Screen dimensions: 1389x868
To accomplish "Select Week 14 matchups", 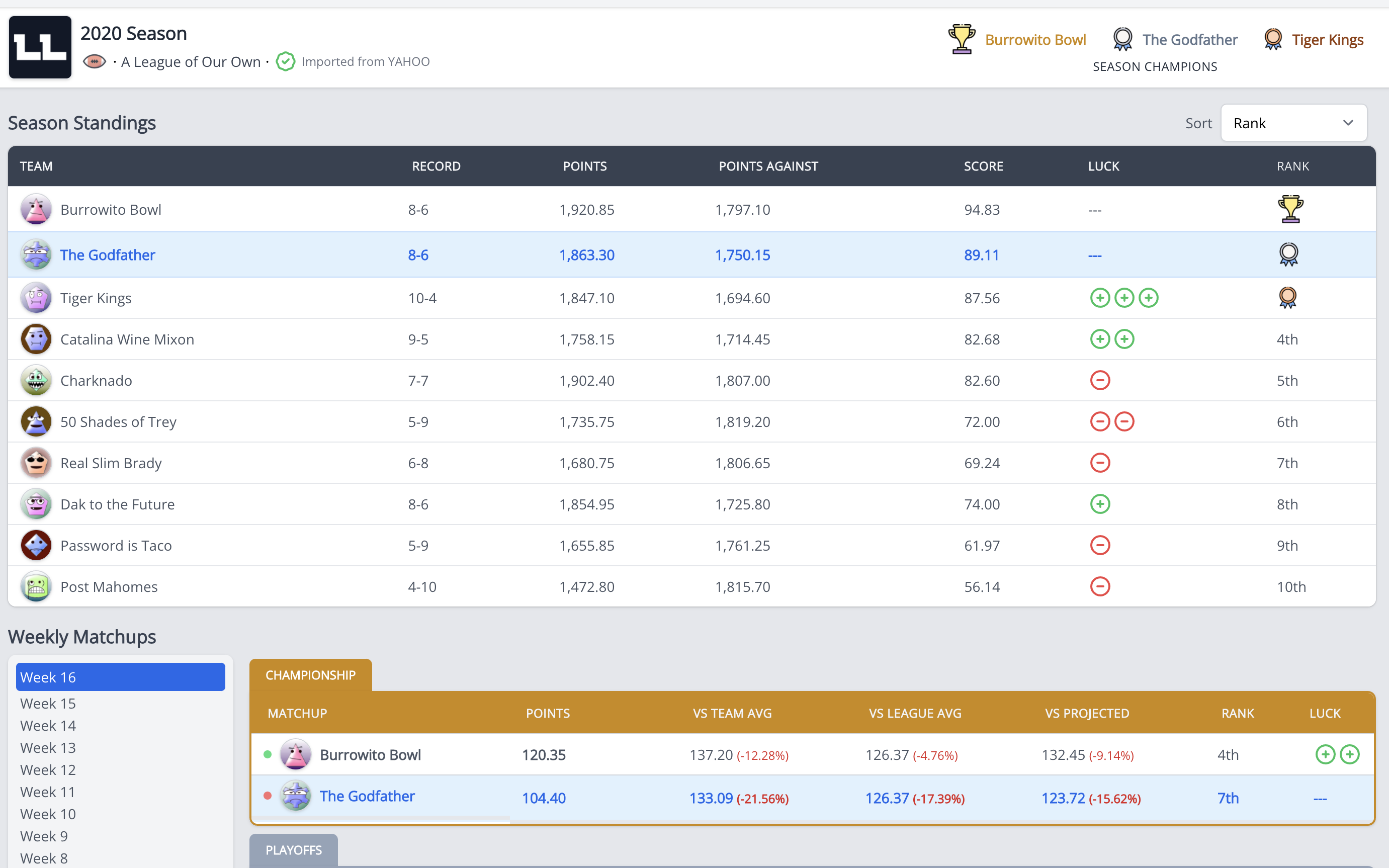I will pyautogui.click(x=48, y=726).
